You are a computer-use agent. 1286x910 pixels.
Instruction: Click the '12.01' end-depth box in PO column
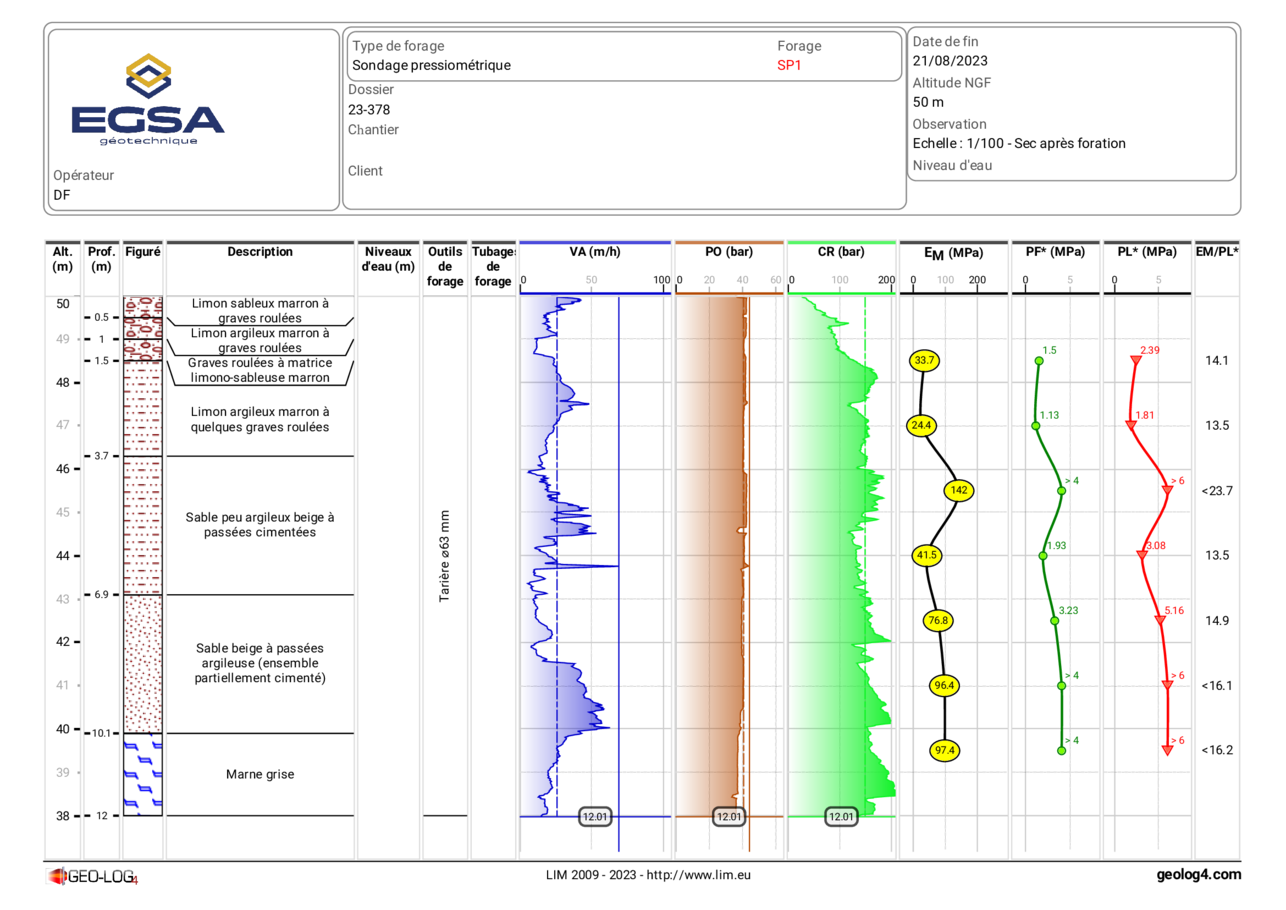click(729, 817)
